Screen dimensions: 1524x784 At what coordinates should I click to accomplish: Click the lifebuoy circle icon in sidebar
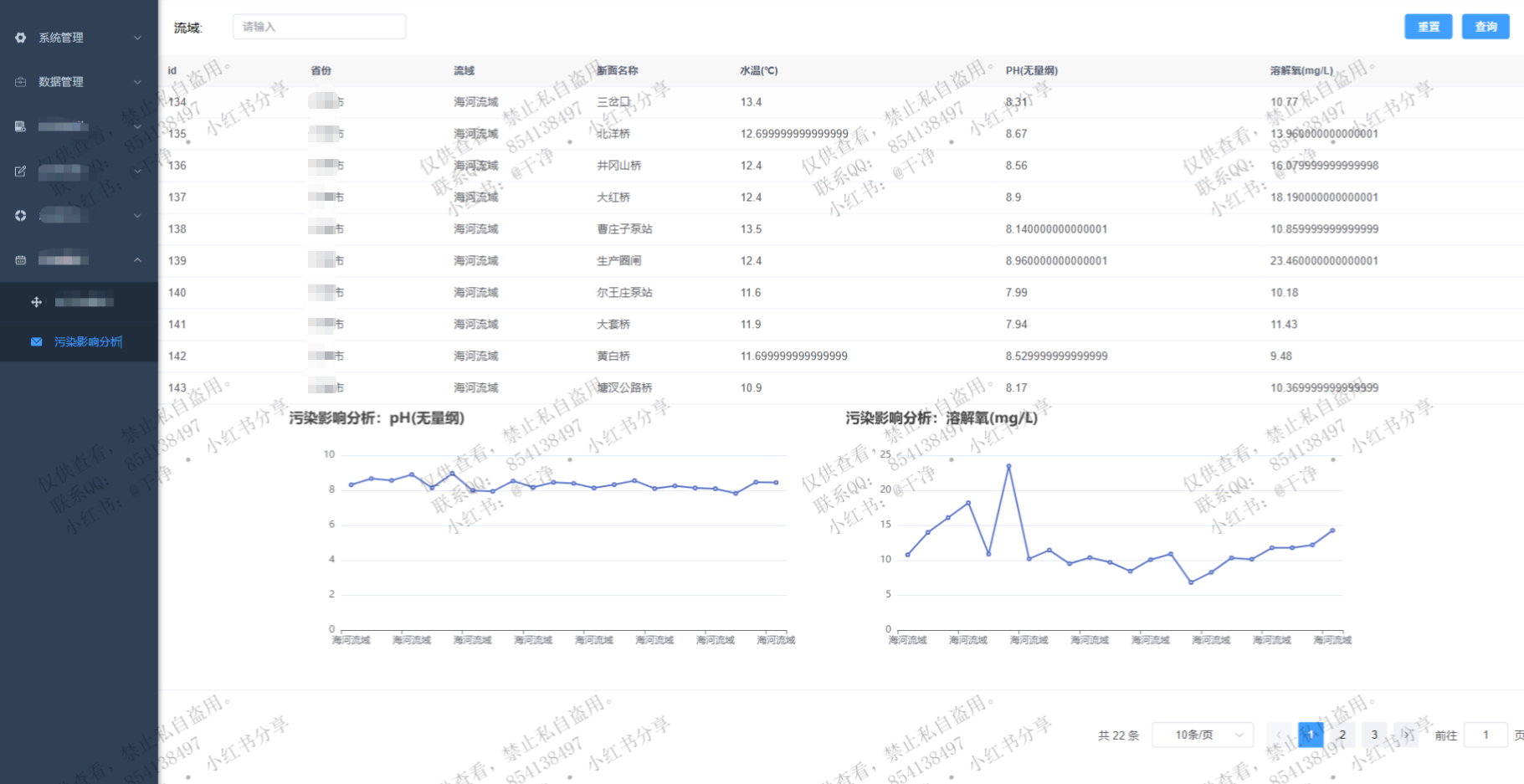[21, 216]
